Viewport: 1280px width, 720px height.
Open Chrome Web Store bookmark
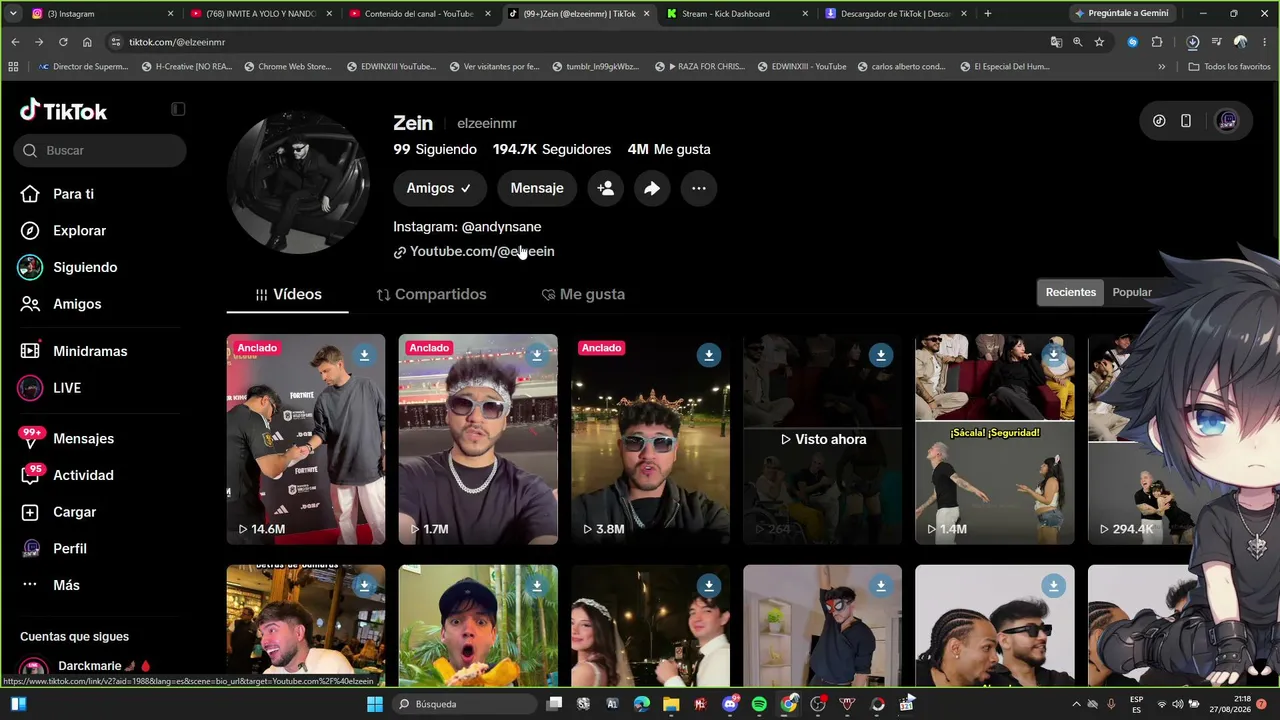[x=286, y=67]
